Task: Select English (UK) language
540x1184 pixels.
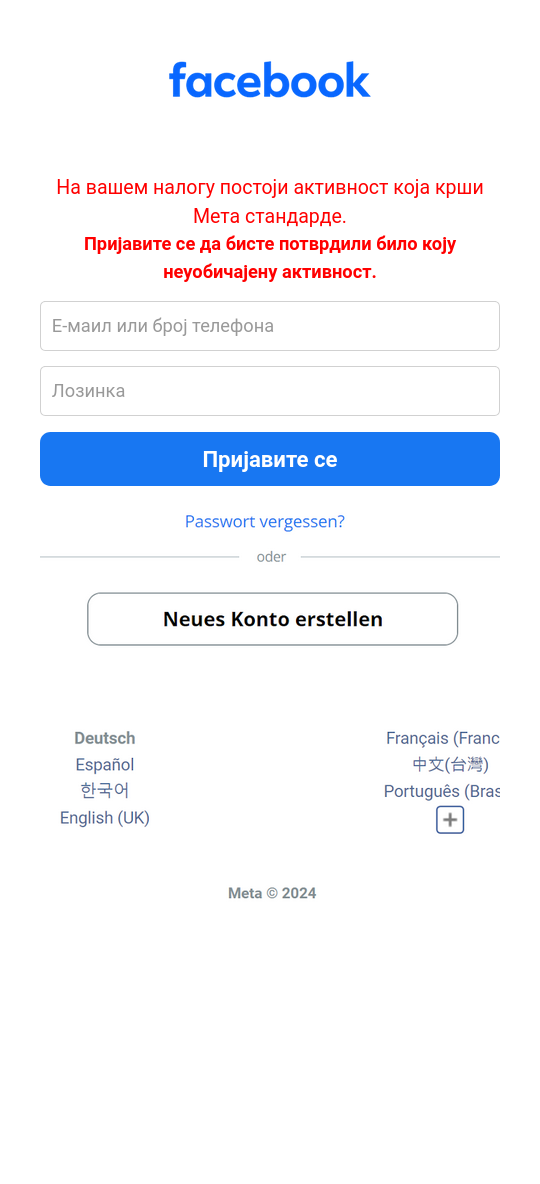Action: click(105, 817)
